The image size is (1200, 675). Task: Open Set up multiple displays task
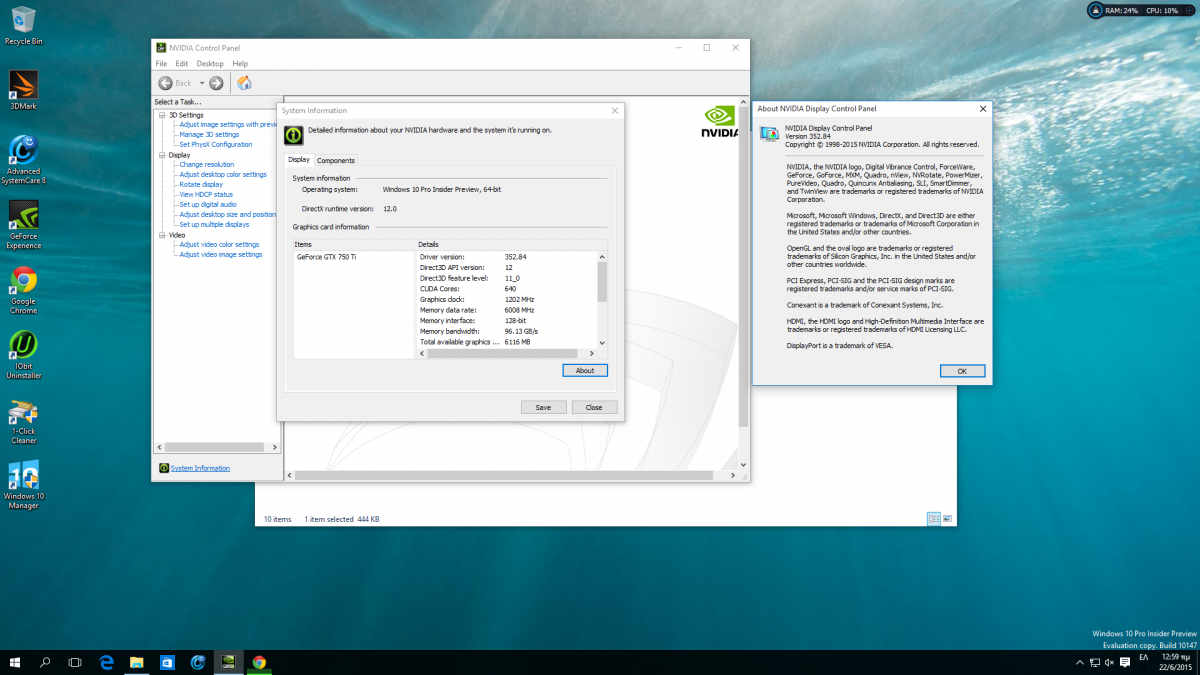[x=214, y=224]
